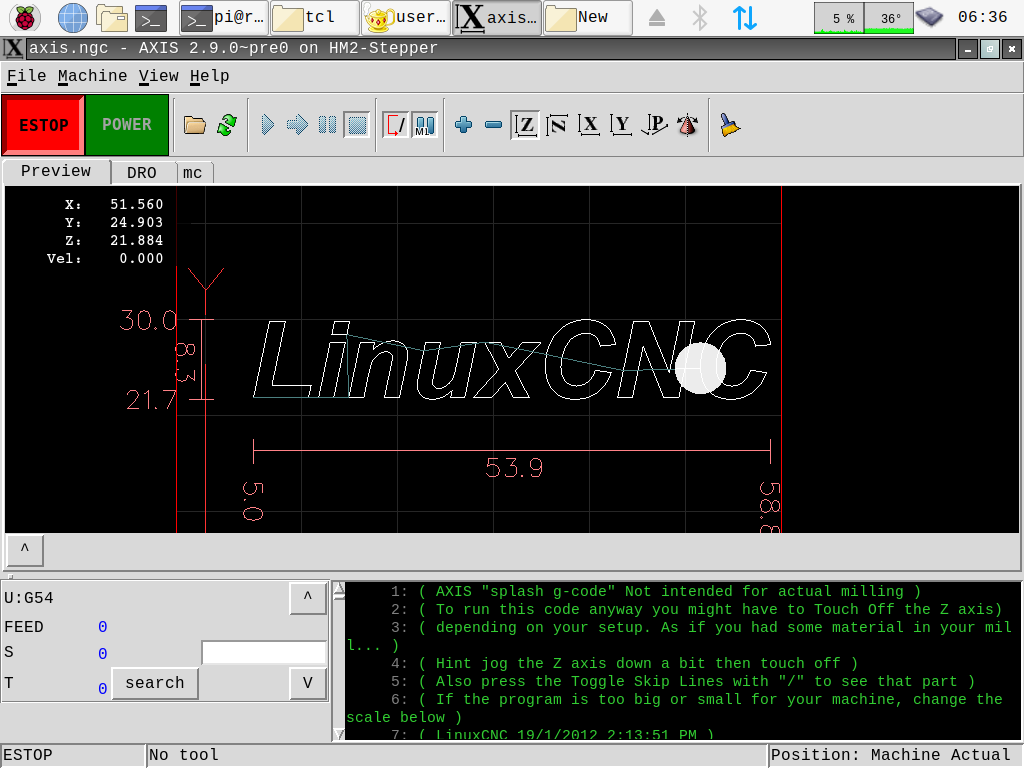Step one line of the program
Screen dimensions: 1024x768
coord(297,125)
